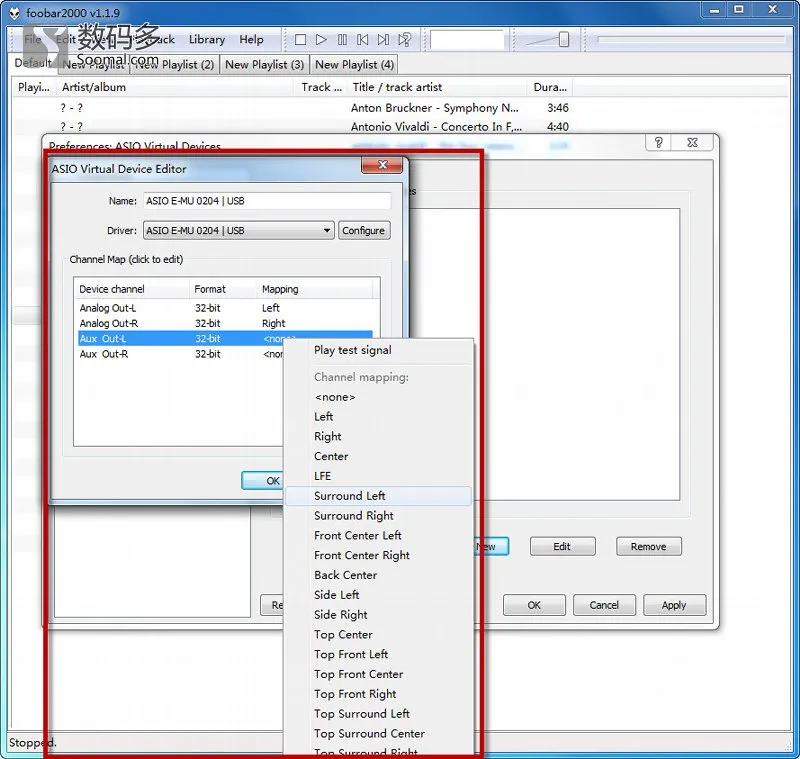This screenshot has width=800, height=759.
Task: Choose LFE in channel mapping menu
Action: pyautogui.click(x=378, y=476)
